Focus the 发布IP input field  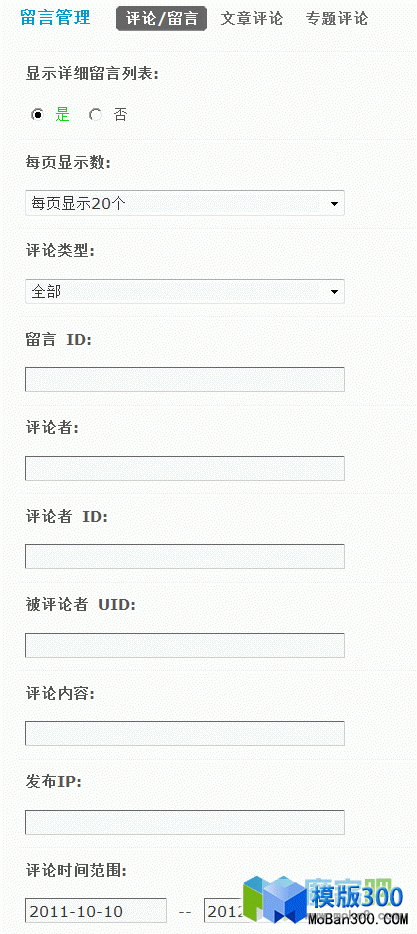(x=185, y=822)
